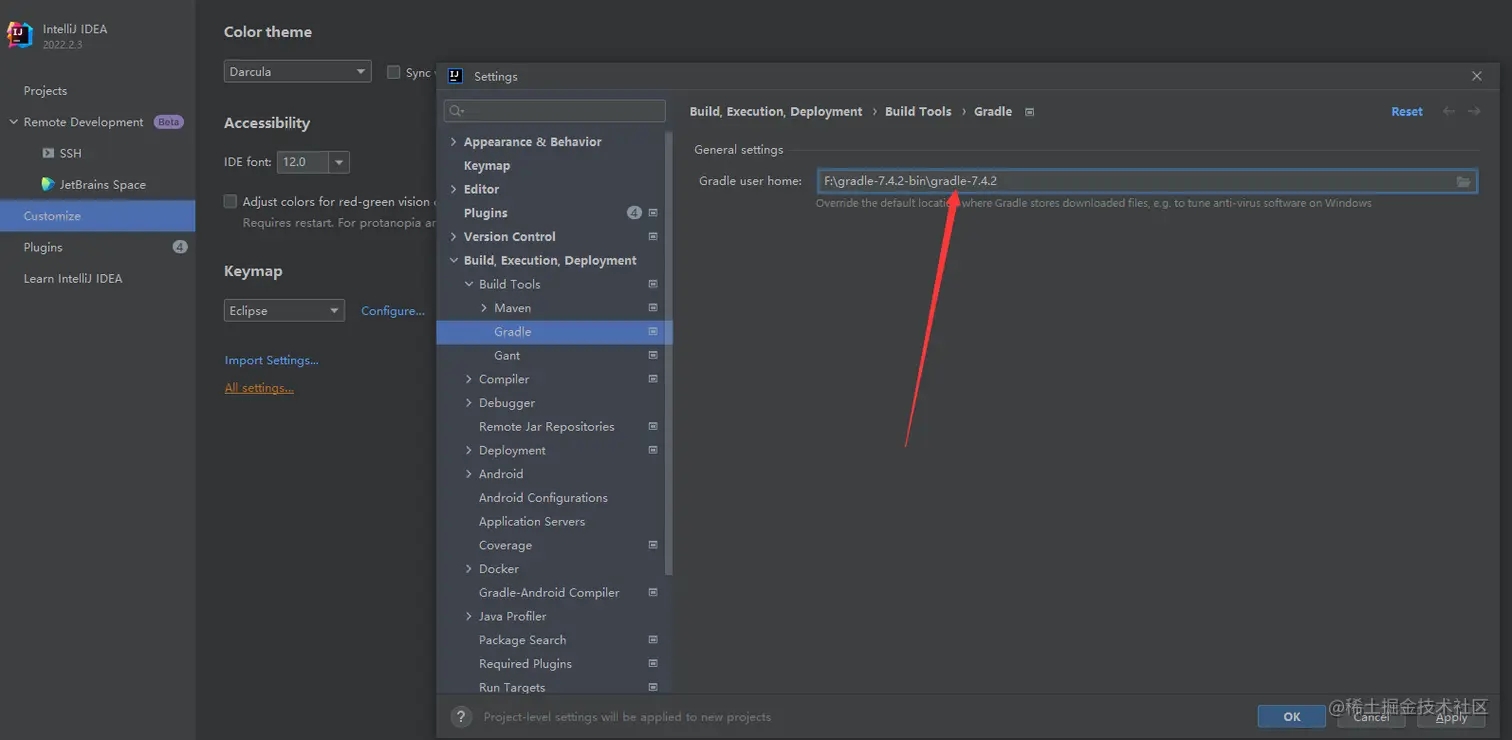Click the Apply button
Viewport: 1512px width, 740px height.
point(1451,716)
